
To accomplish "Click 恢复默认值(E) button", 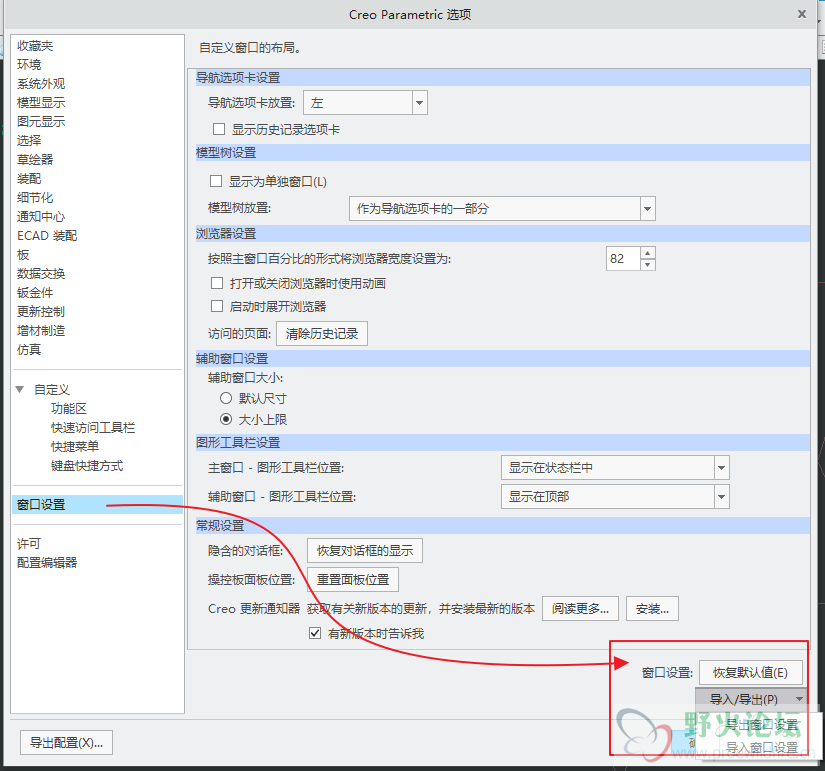I will pyautogui.click(x=751, y=673).
